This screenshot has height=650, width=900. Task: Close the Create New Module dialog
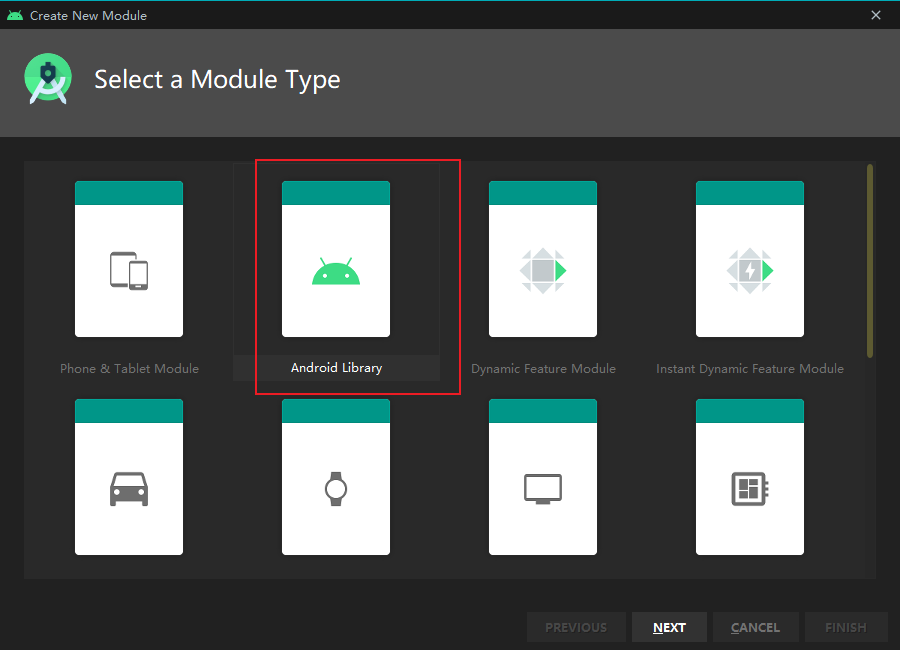point(876,16)
